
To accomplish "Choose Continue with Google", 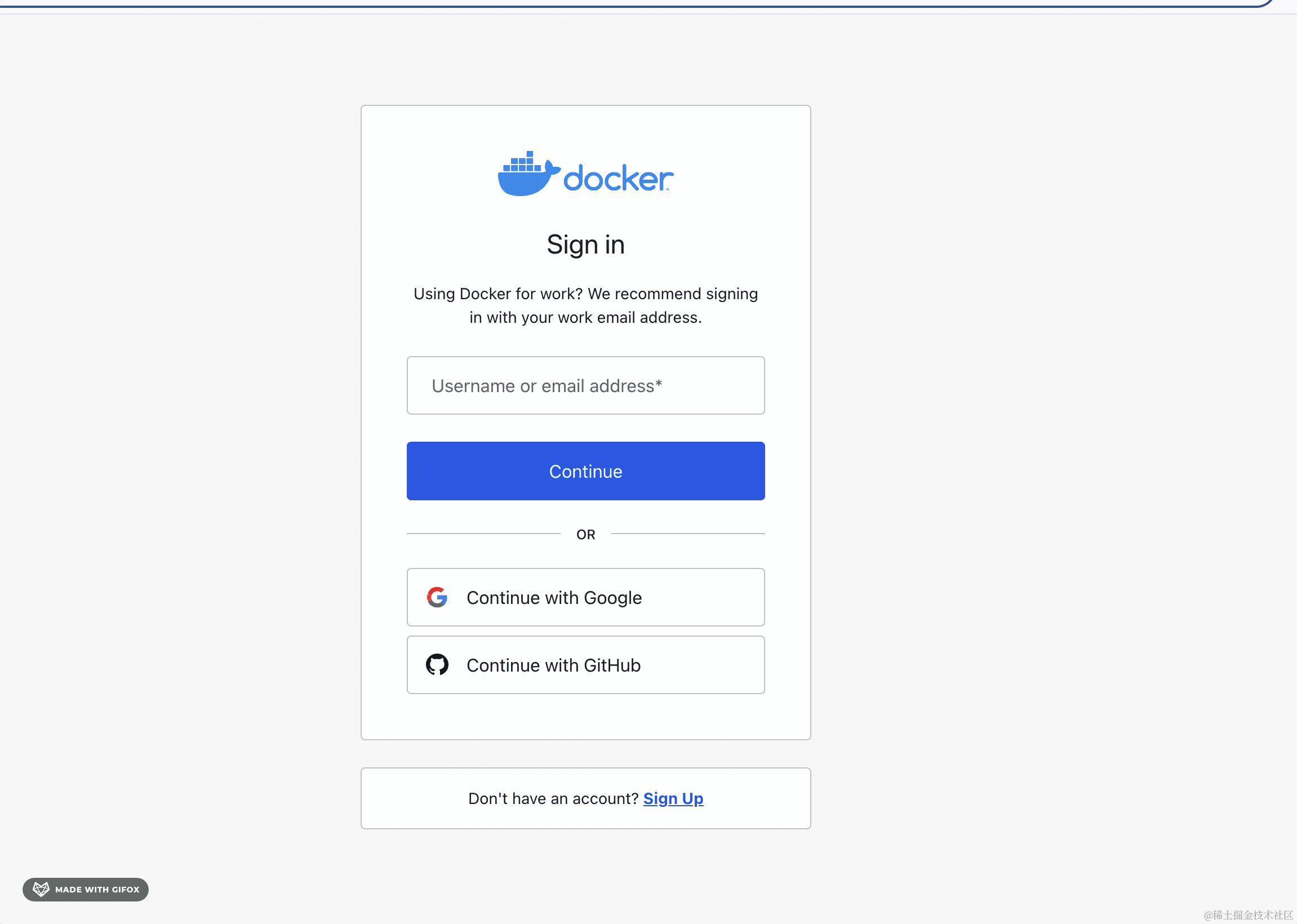I will [585, 597].
